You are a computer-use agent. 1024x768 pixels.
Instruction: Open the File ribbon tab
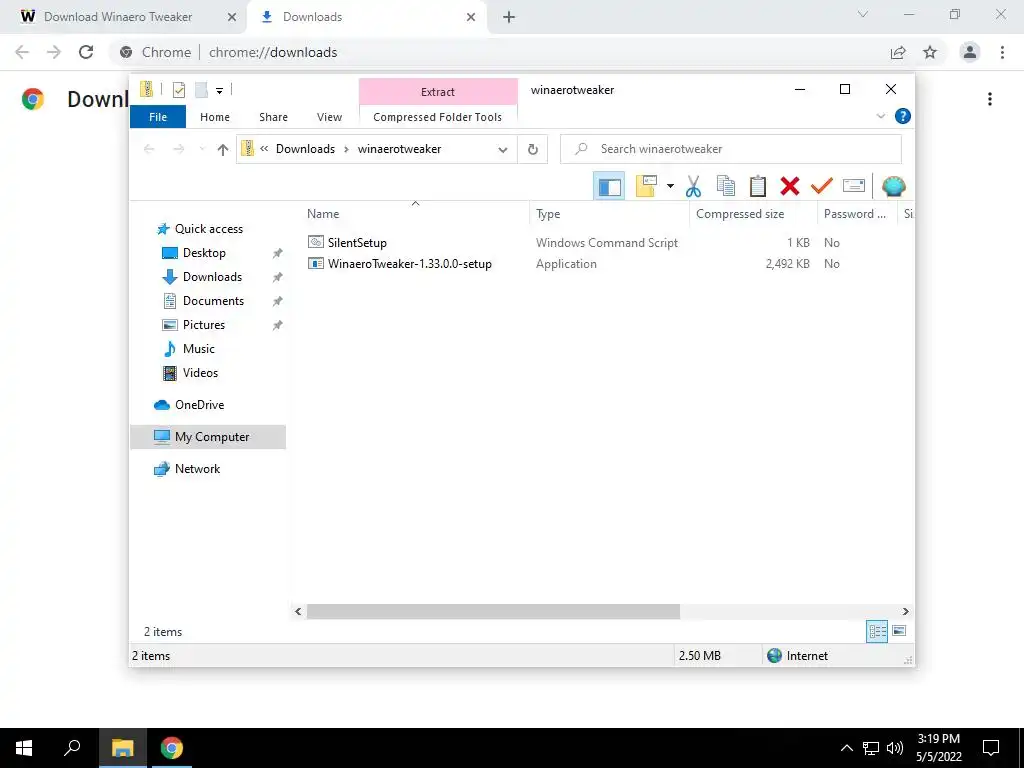[158, 117]
